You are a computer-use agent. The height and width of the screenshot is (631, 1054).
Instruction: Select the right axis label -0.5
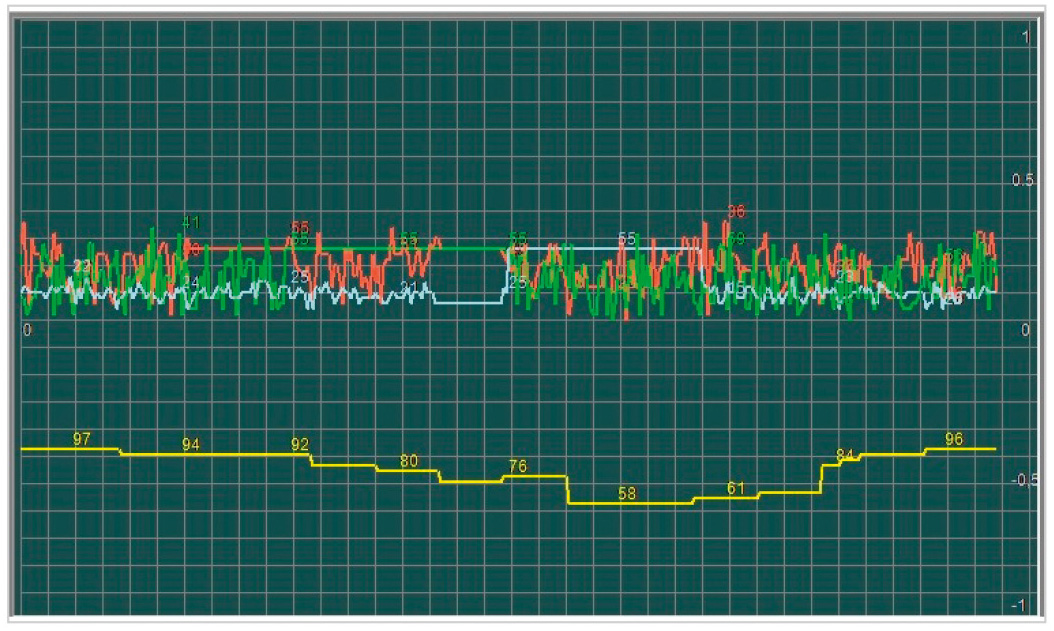click(x=1024, y=480)
